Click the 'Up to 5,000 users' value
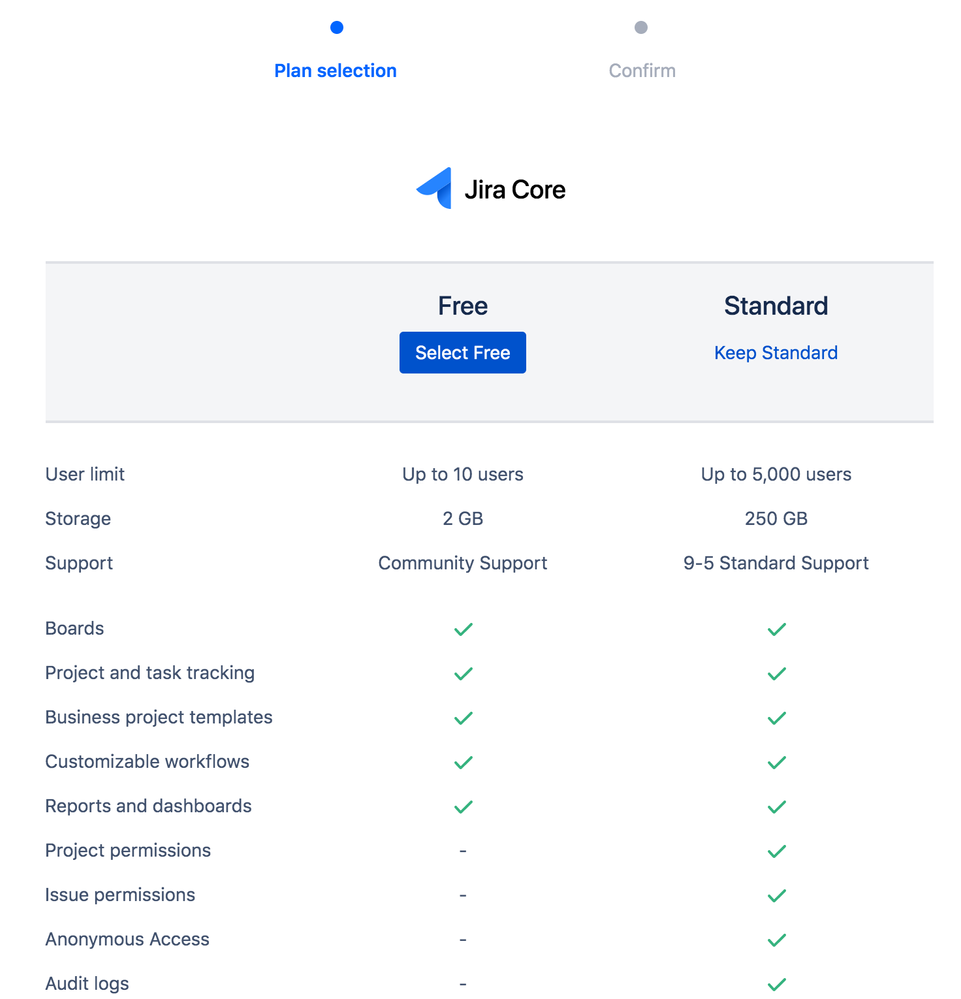 coord(776,474)
